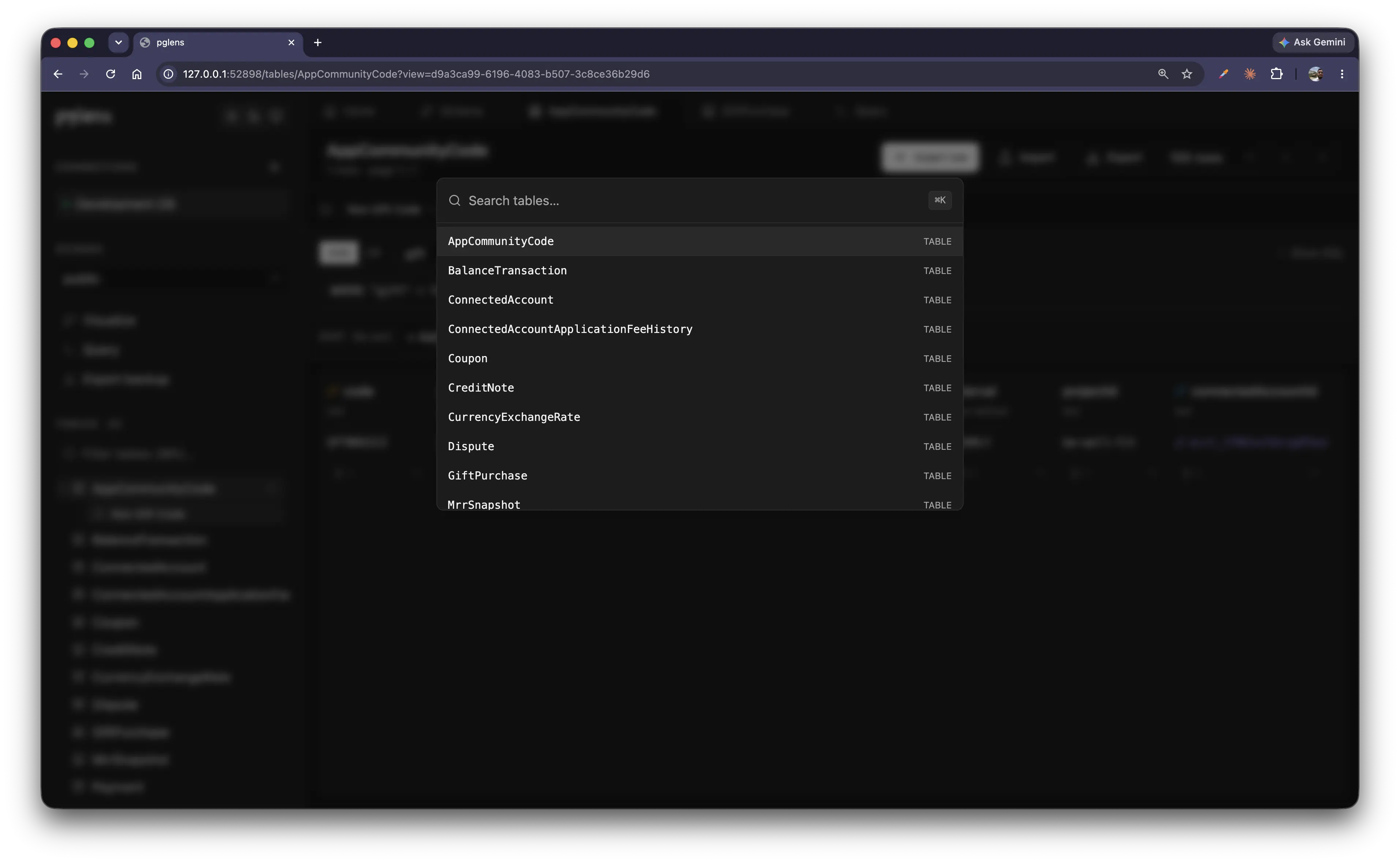Open the browser home page icon

(x=137, y=74)
